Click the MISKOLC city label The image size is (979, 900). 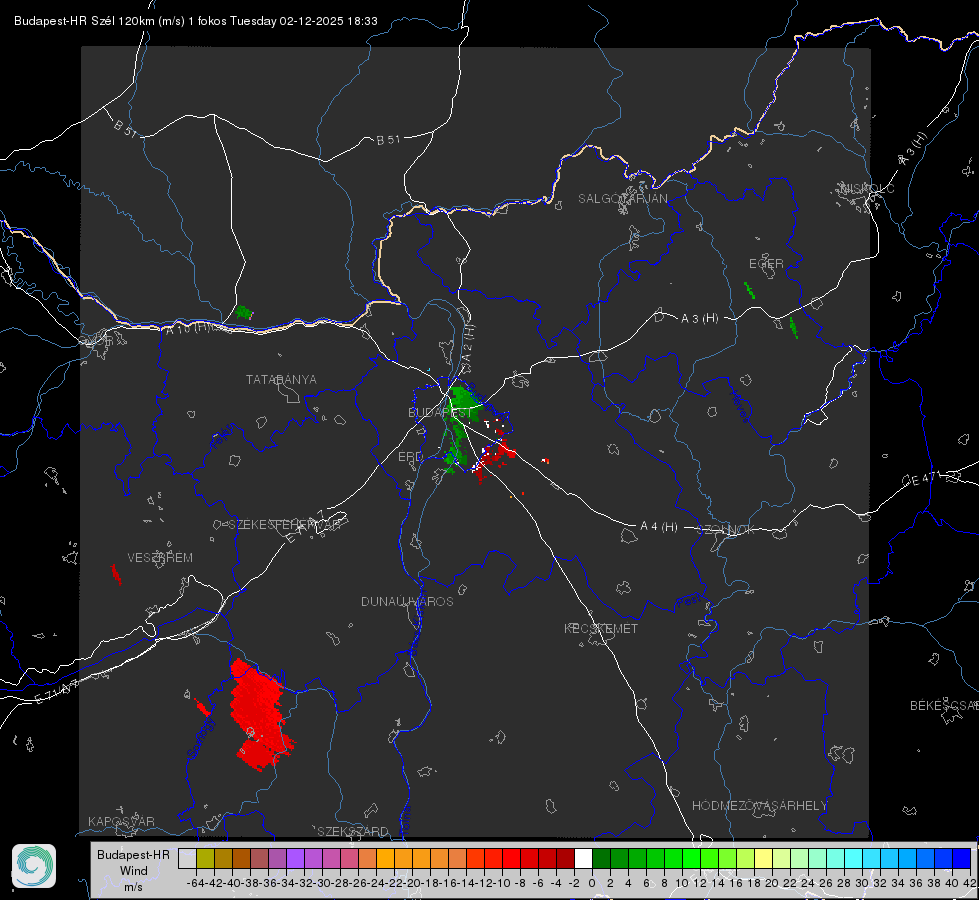click(x=867, y=189)
